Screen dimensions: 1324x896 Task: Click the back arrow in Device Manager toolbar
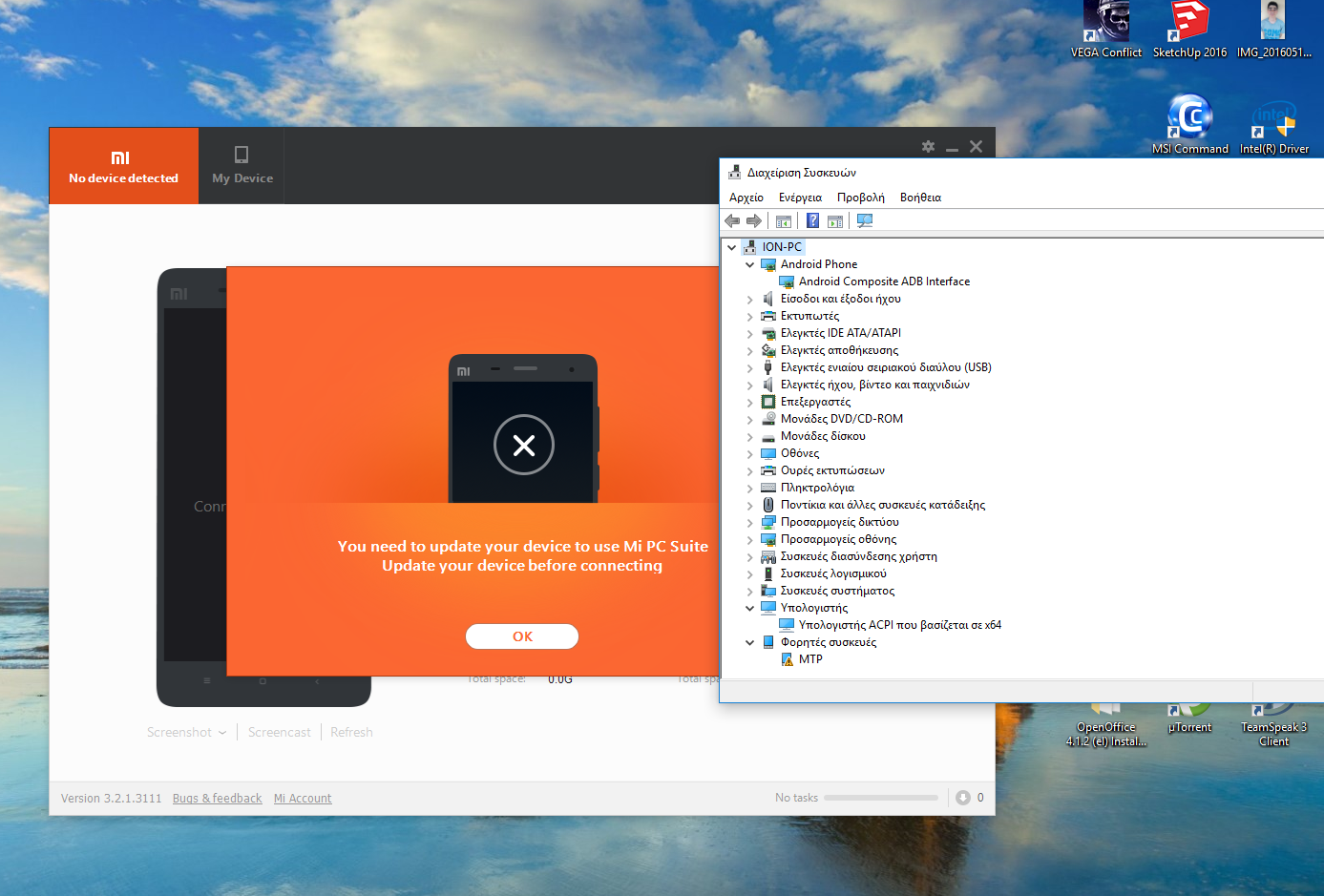(x=732, y=221)
